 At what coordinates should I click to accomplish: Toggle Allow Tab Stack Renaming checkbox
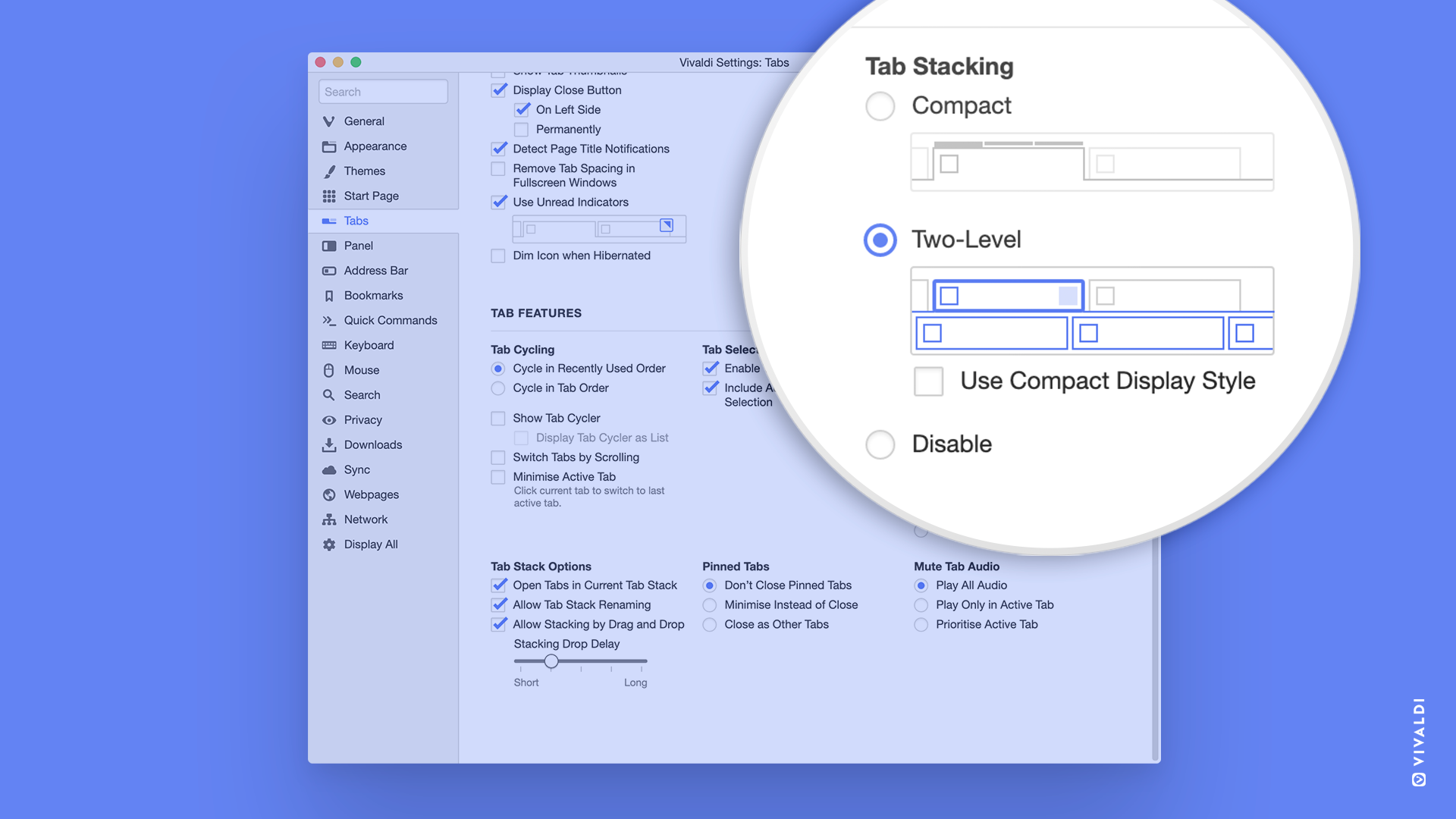[498, 604]
